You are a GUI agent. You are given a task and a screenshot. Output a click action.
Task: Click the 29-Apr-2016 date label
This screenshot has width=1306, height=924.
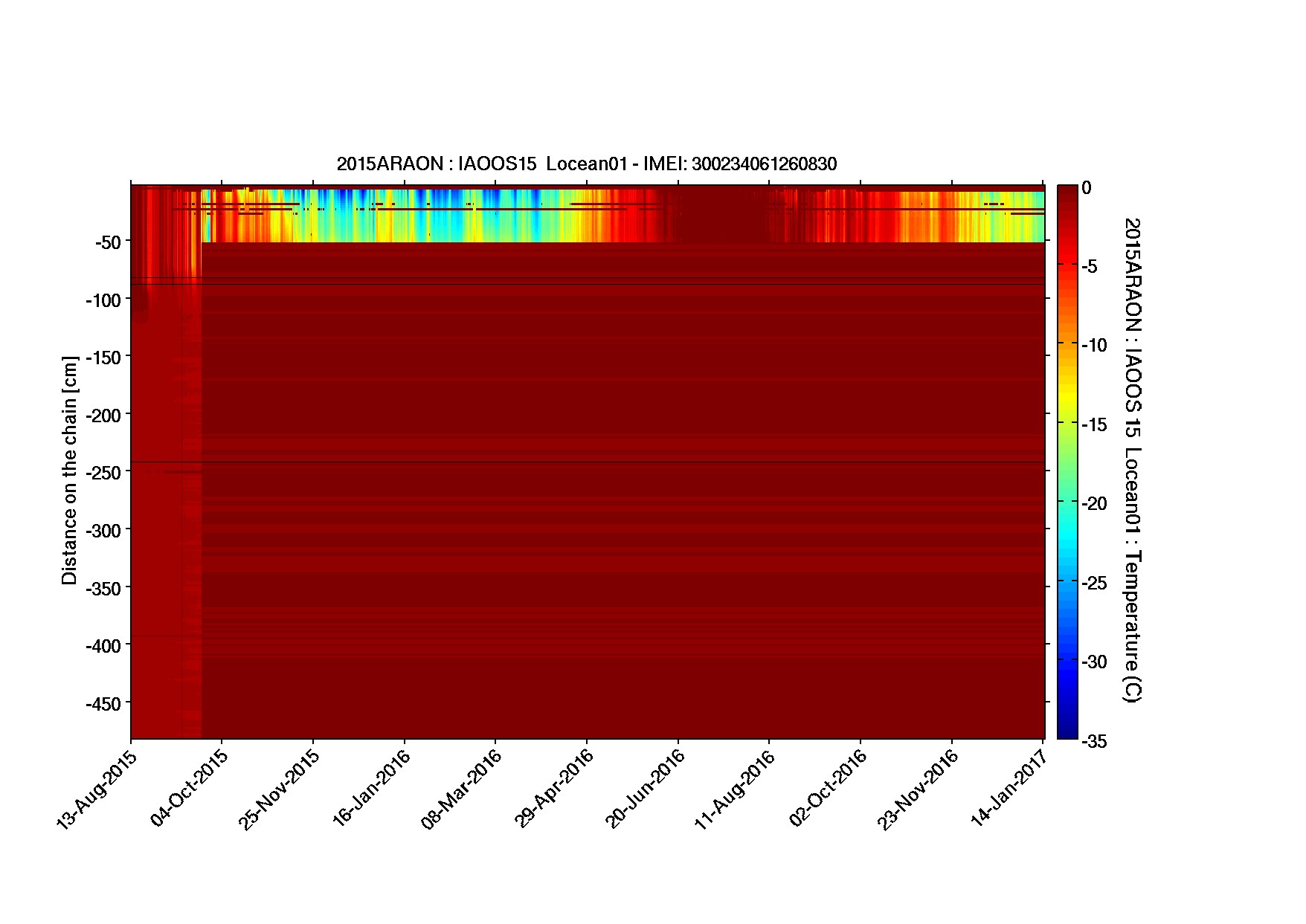(554, 789)
